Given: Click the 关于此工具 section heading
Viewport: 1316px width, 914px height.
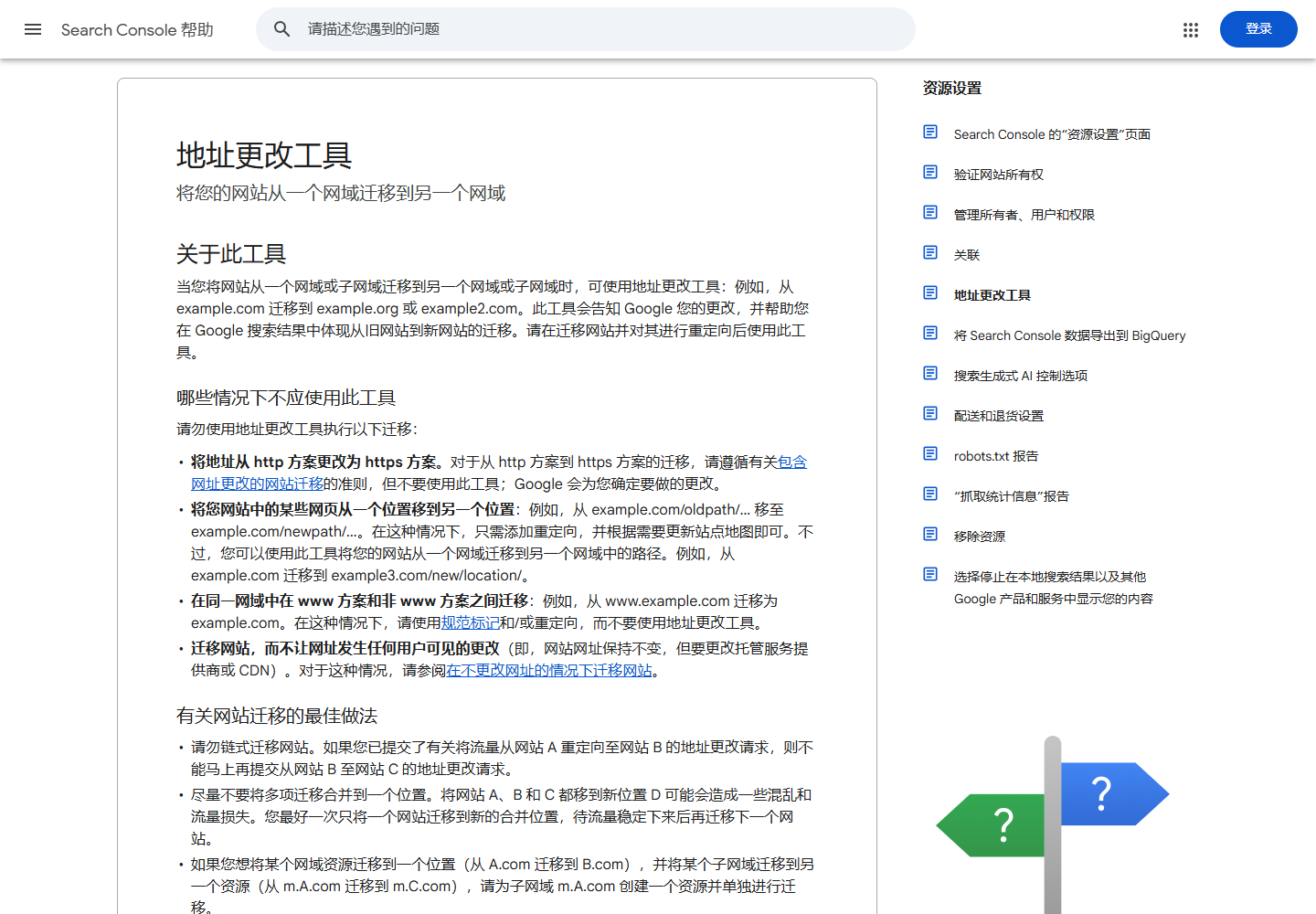Looking at the screenshot, I should tap(231, 254).
